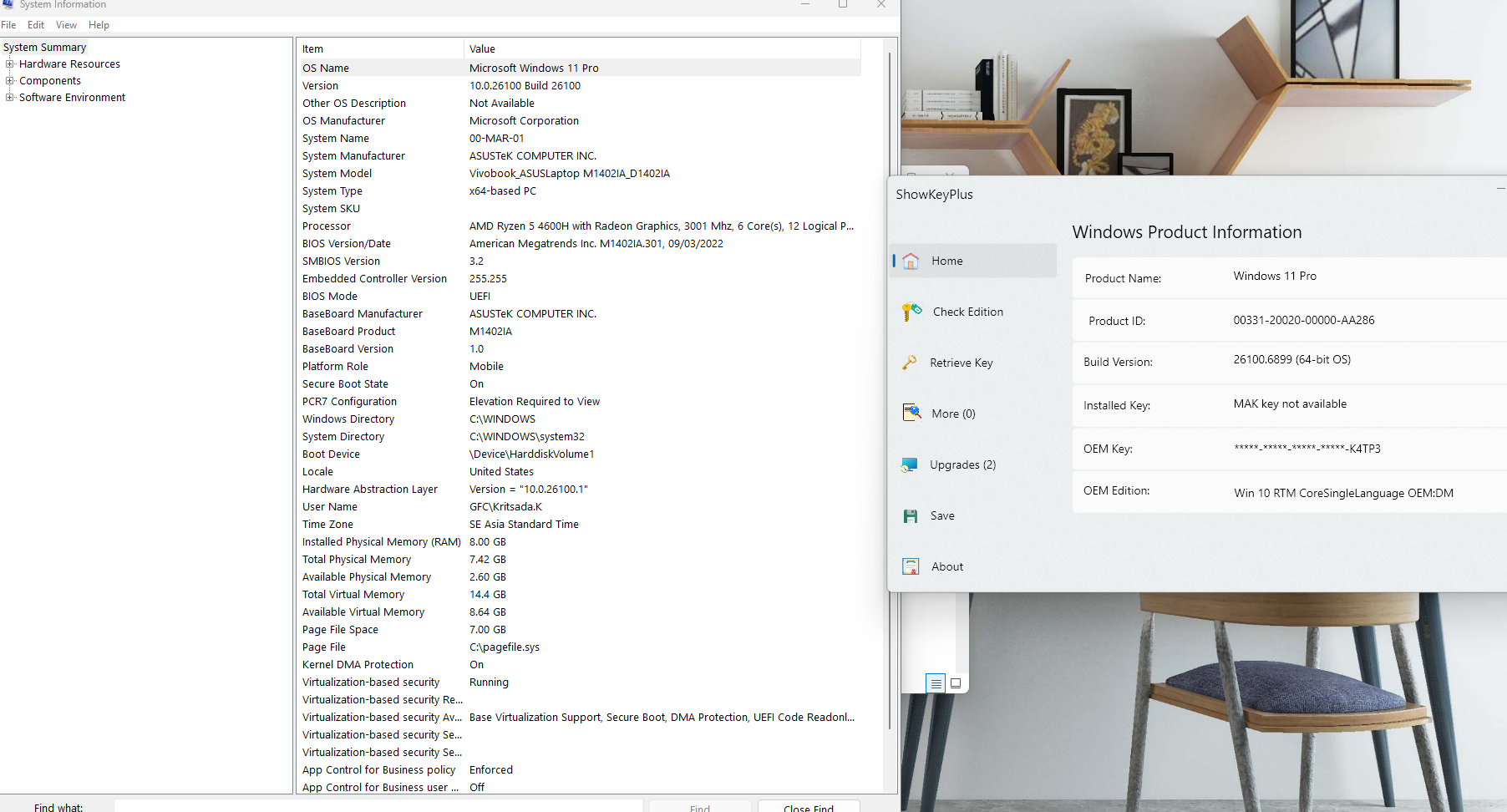Select the More (0) sidebar item

tap(952, 414)
